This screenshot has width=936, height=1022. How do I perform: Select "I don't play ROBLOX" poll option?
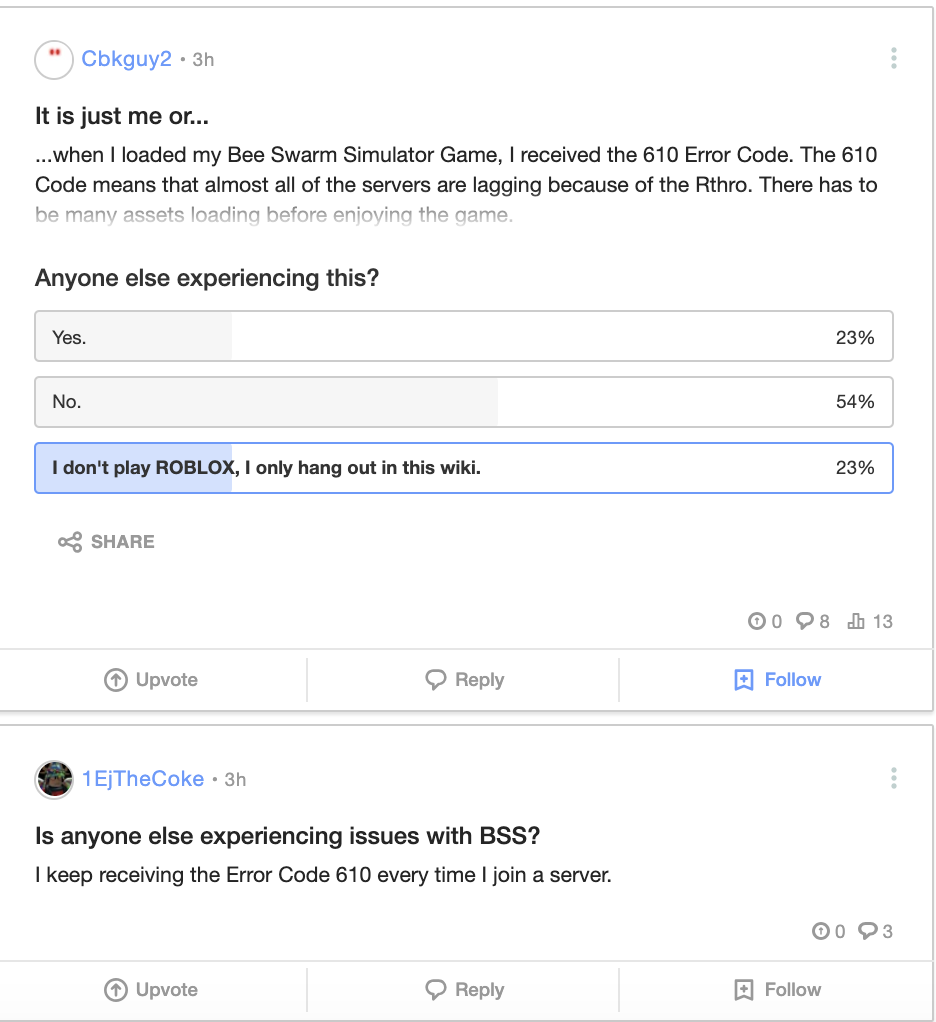[463, 468]
